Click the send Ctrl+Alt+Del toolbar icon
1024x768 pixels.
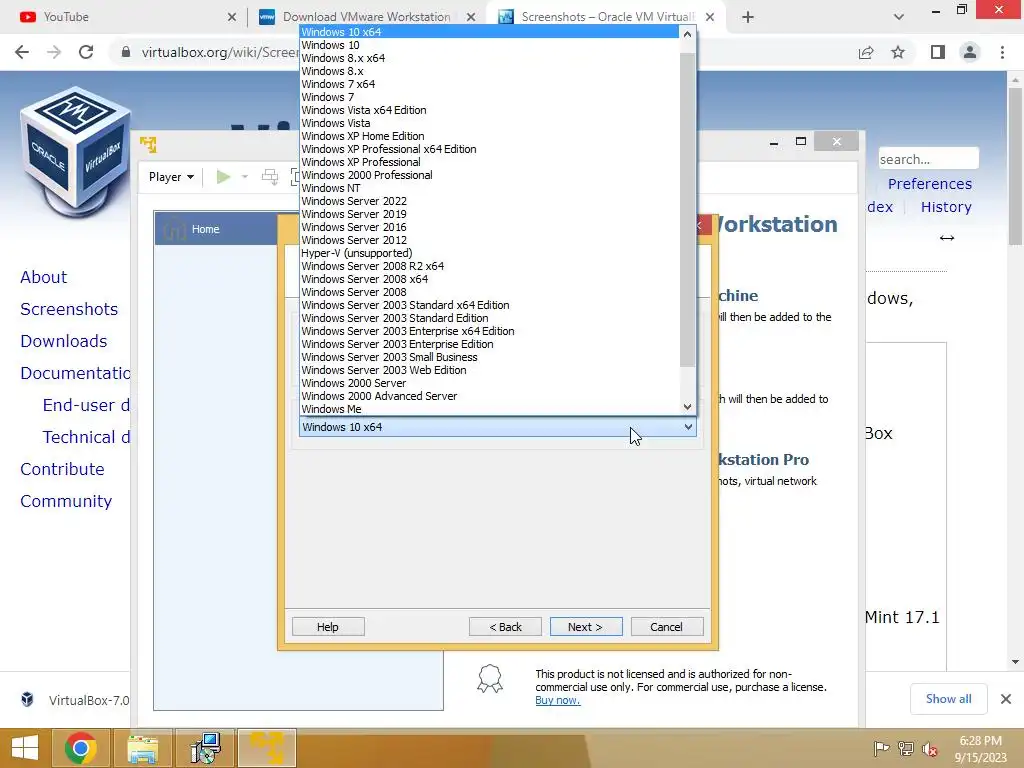point(270,177)
